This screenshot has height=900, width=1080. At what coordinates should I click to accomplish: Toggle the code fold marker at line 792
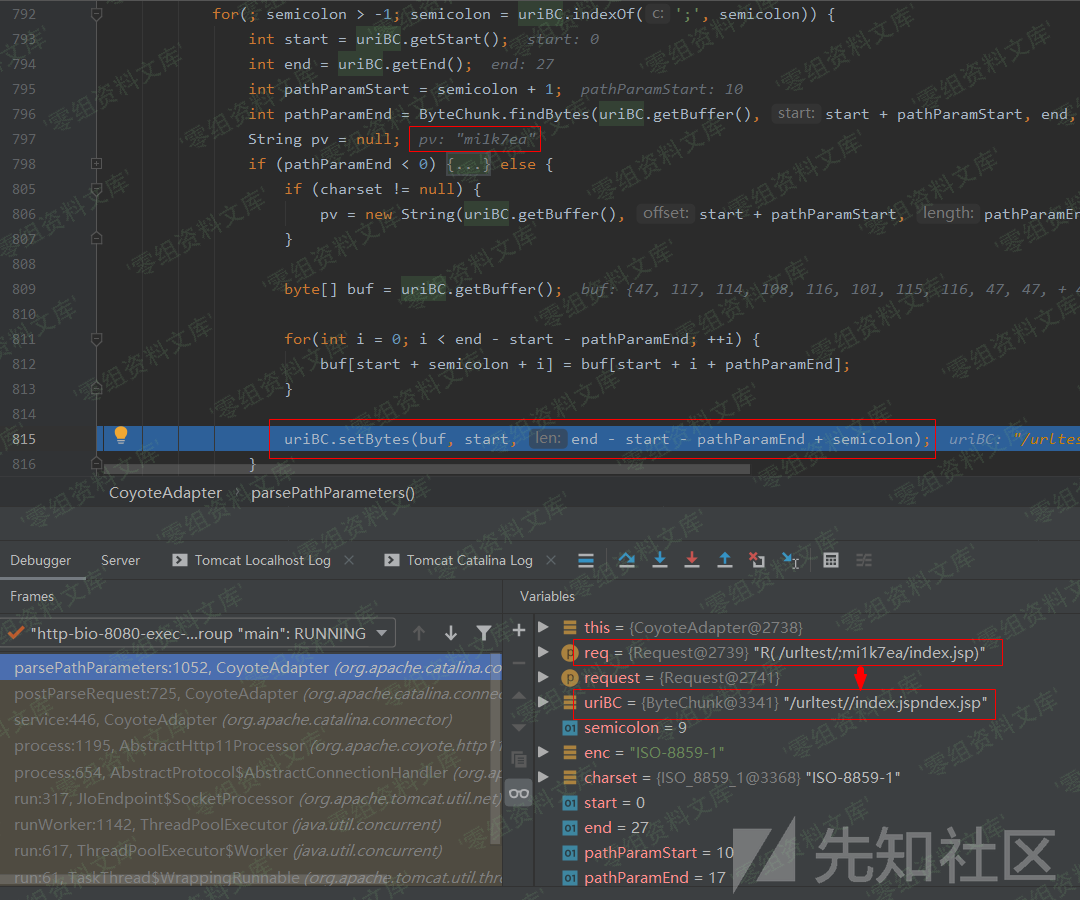[x=97, y=15]
